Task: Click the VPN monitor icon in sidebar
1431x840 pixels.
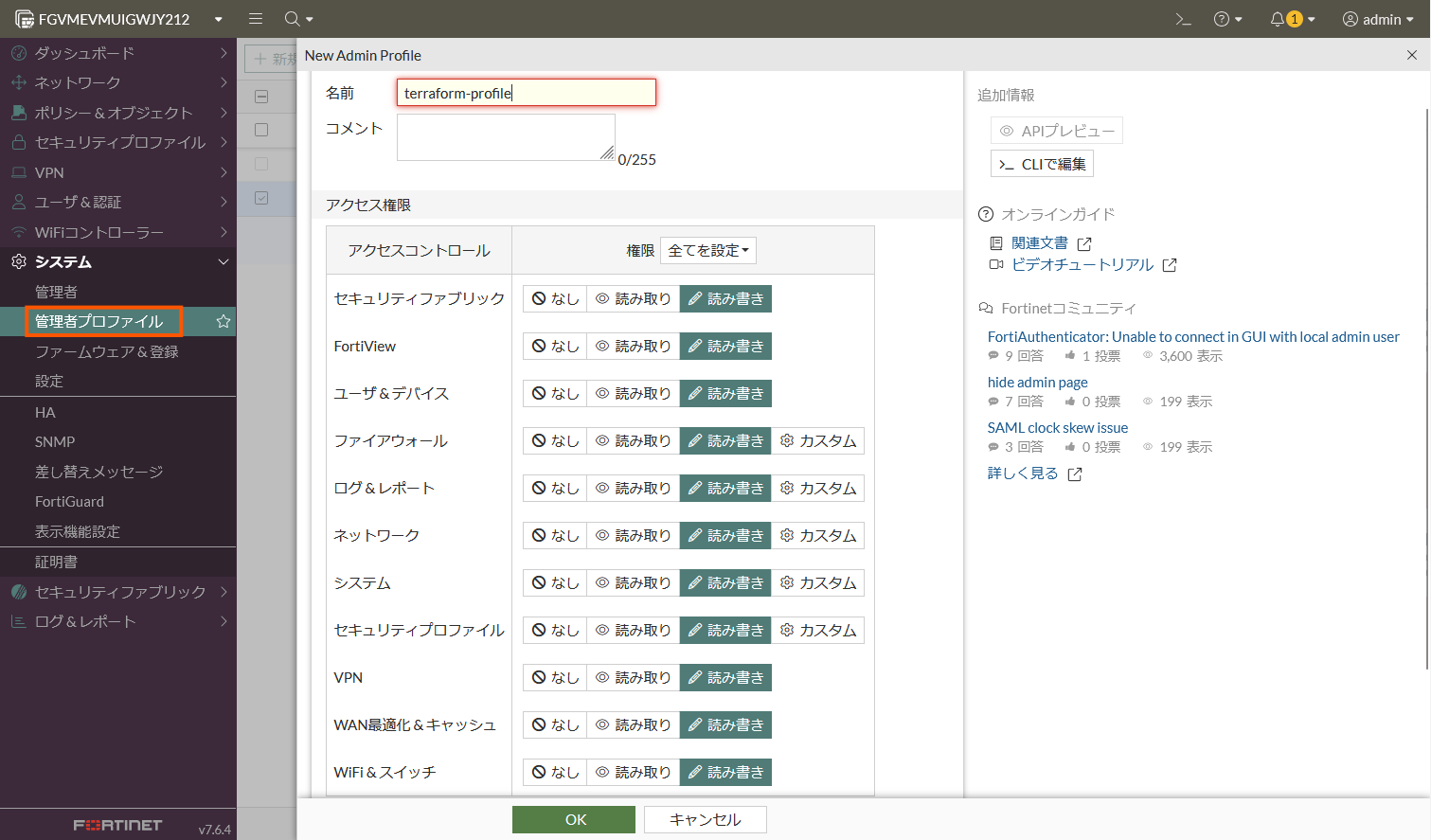Action: pos(18,172)
